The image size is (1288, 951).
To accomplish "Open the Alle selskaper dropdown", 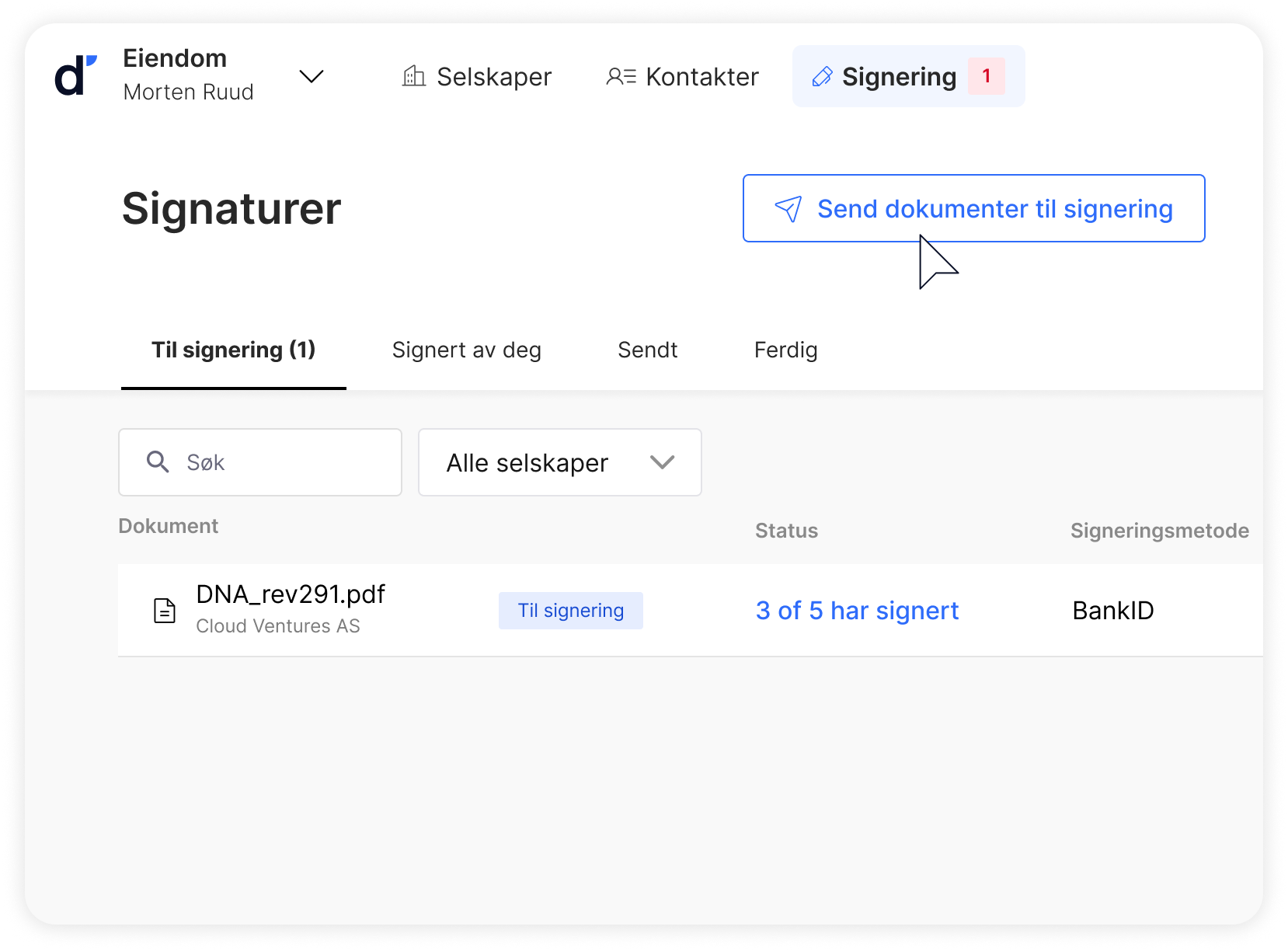I will click(559, 462).
